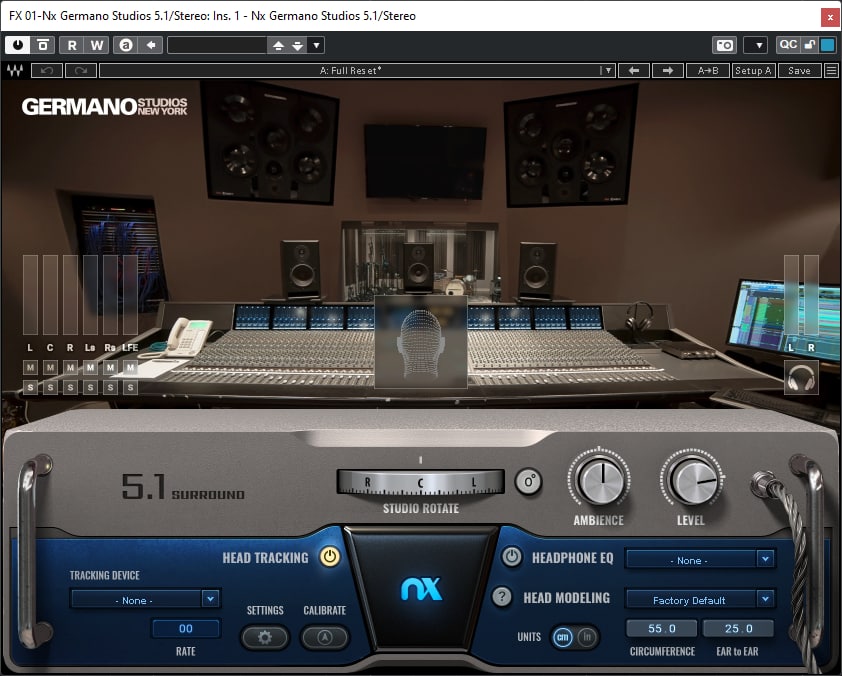
Task: Click the Setup A button
Action: pos(753,70)
